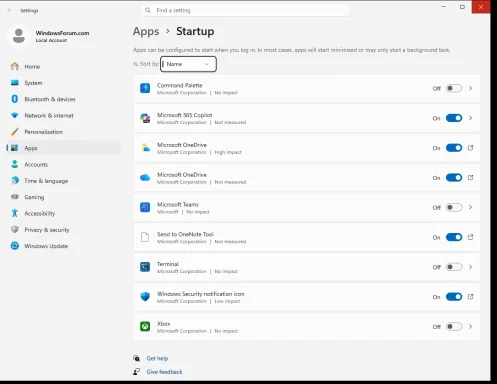The image size is (497, 384).
Task: Enable Xbox startup toggle
Action: (x=454, y=326)
